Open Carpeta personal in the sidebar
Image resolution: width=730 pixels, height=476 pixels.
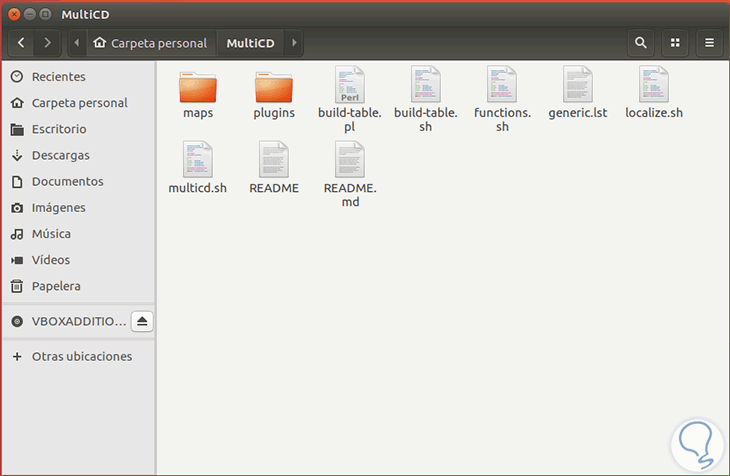[x=79, y=102]
